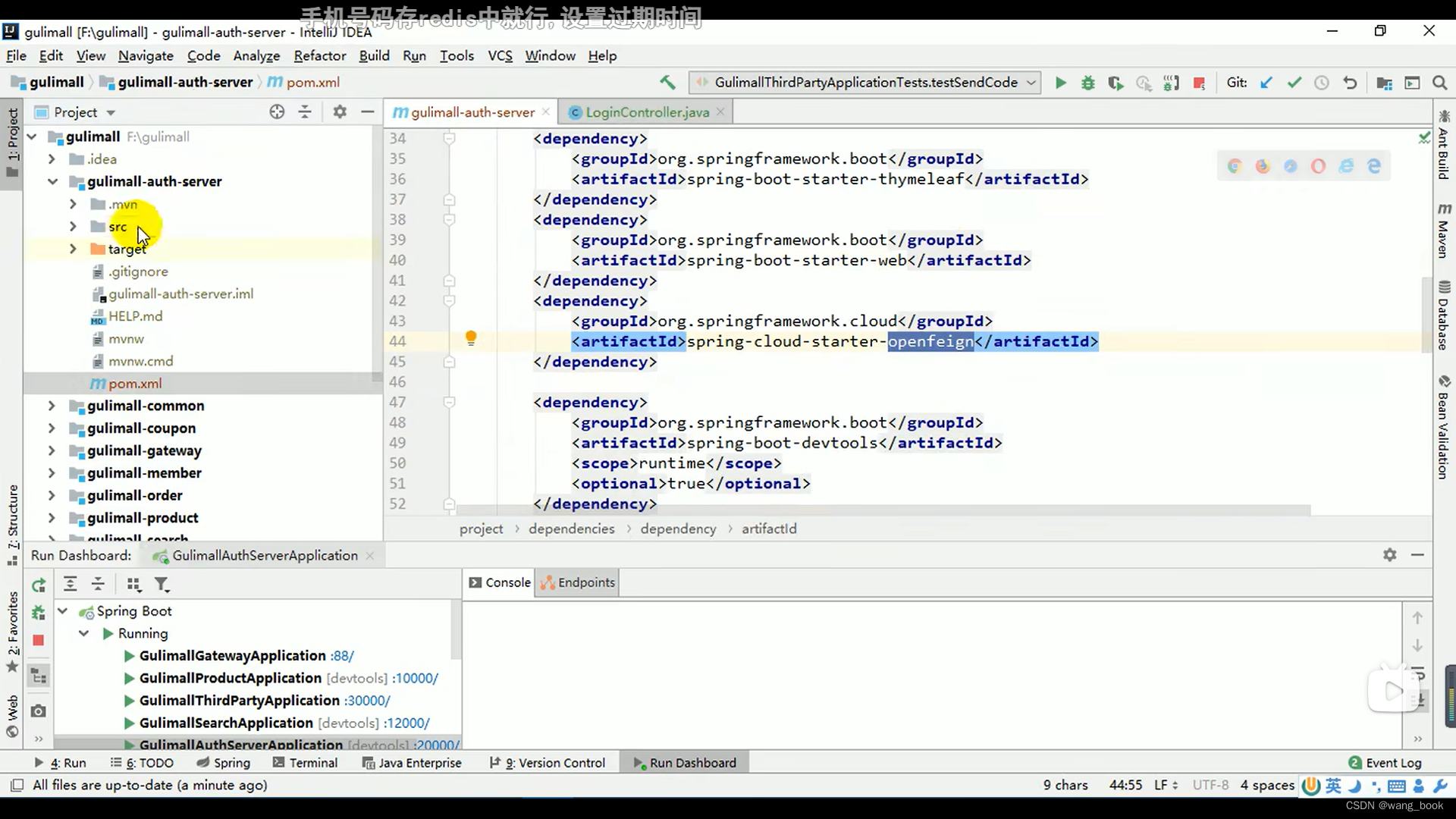Locate current file with crosshair icon in Project panel
1456x819 pixels.
pyautogui.click(x=277, y=112)
